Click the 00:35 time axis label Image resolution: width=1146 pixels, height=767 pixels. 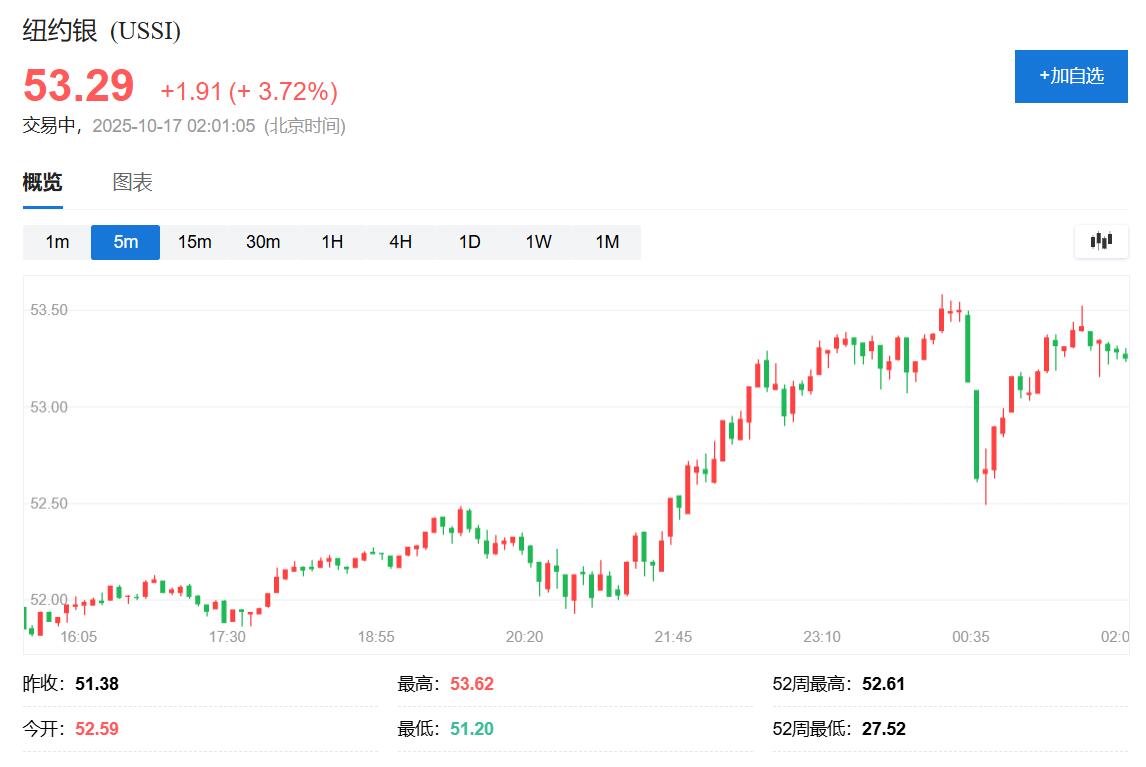(x=970, y=637)
